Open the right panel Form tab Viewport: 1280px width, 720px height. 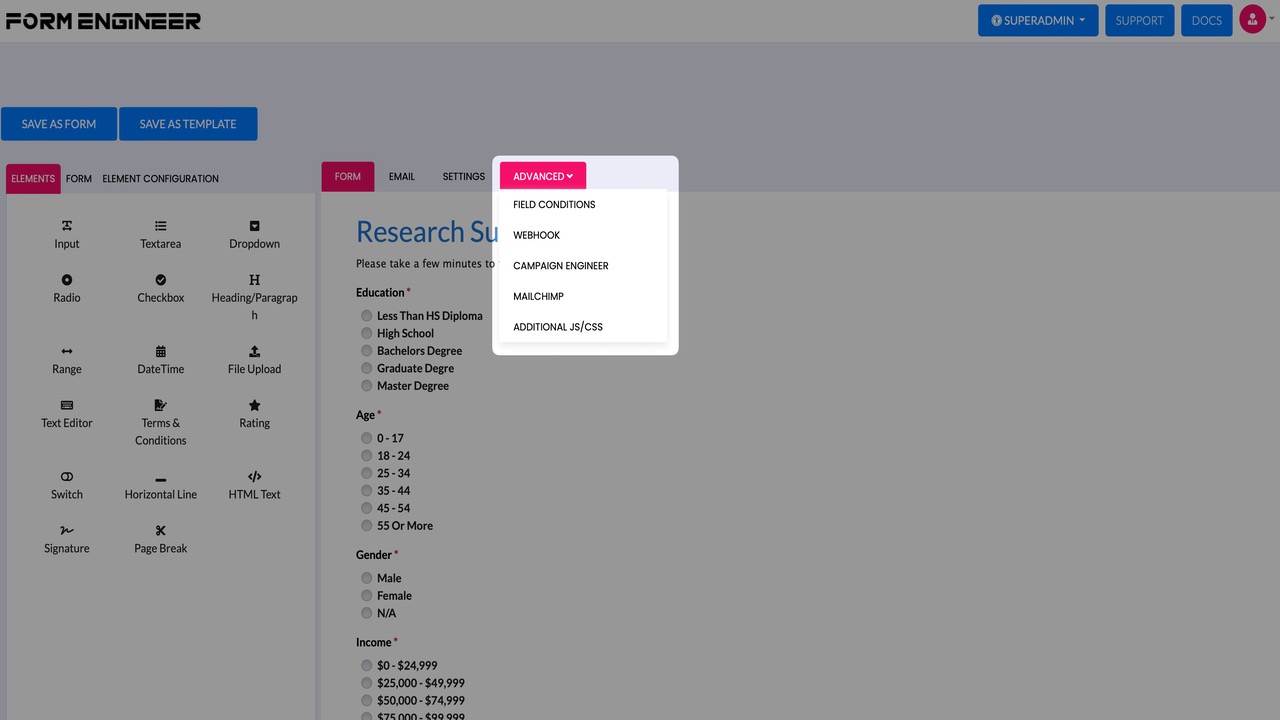coord(348,176)
